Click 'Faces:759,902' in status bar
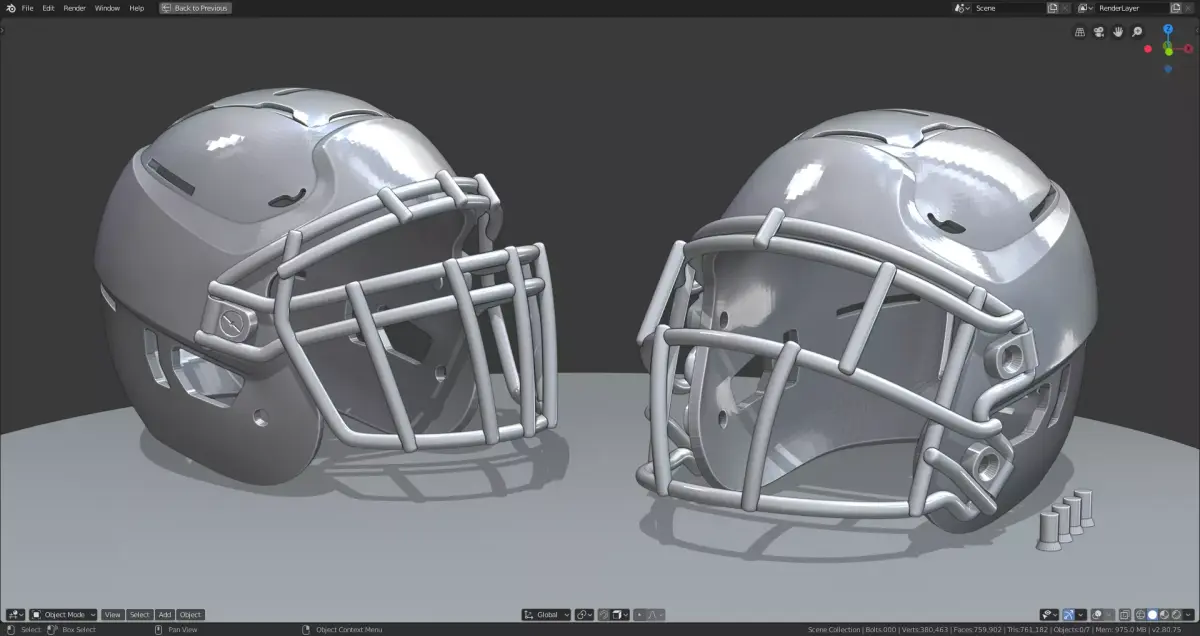The image size is (1200, 636). click(x=978, y=630)
